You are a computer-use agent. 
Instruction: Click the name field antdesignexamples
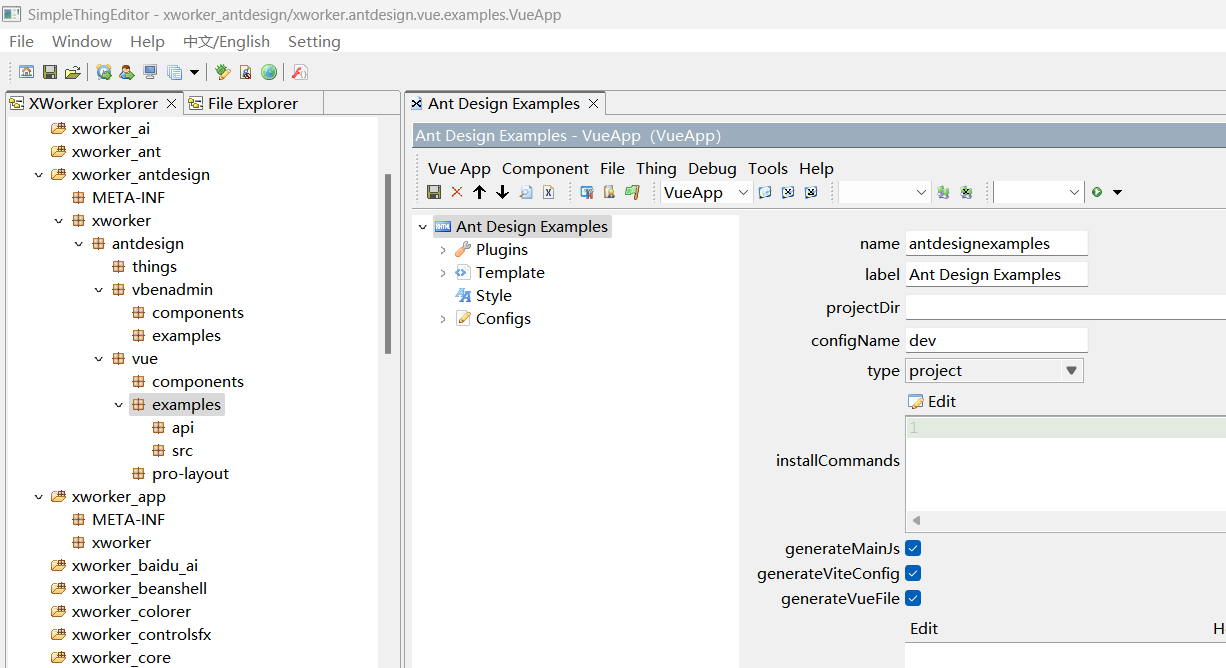click(996, 244)
